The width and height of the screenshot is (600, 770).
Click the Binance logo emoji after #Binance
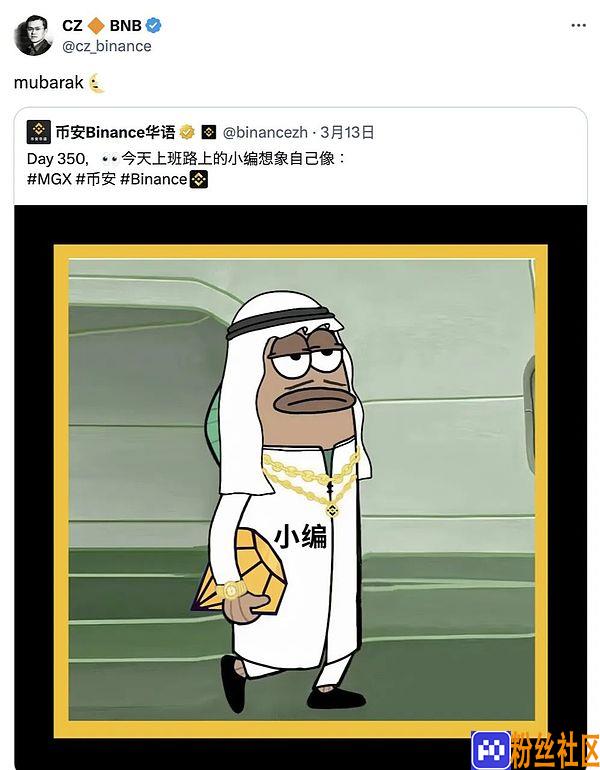coord(199,179)
